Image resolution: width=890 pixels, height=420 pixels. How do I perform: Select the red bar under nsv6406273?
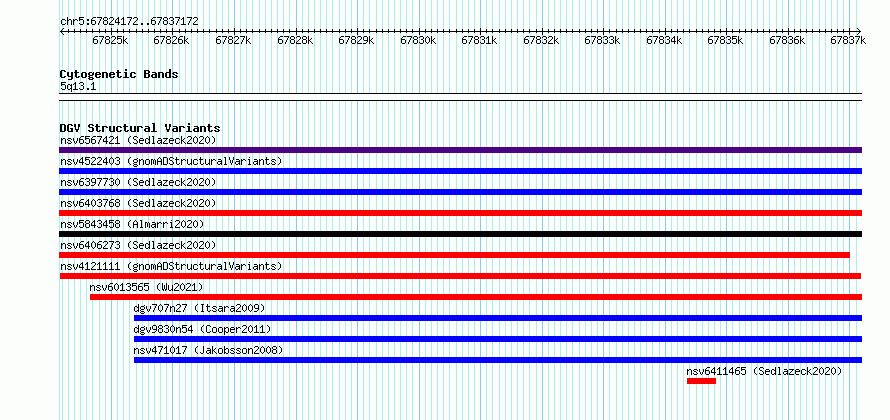tap(454, 255)
